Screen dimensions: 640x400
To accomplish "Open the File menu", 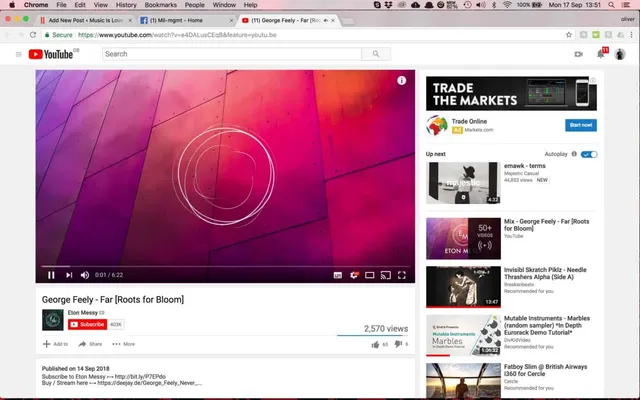I will coord(61,5).
